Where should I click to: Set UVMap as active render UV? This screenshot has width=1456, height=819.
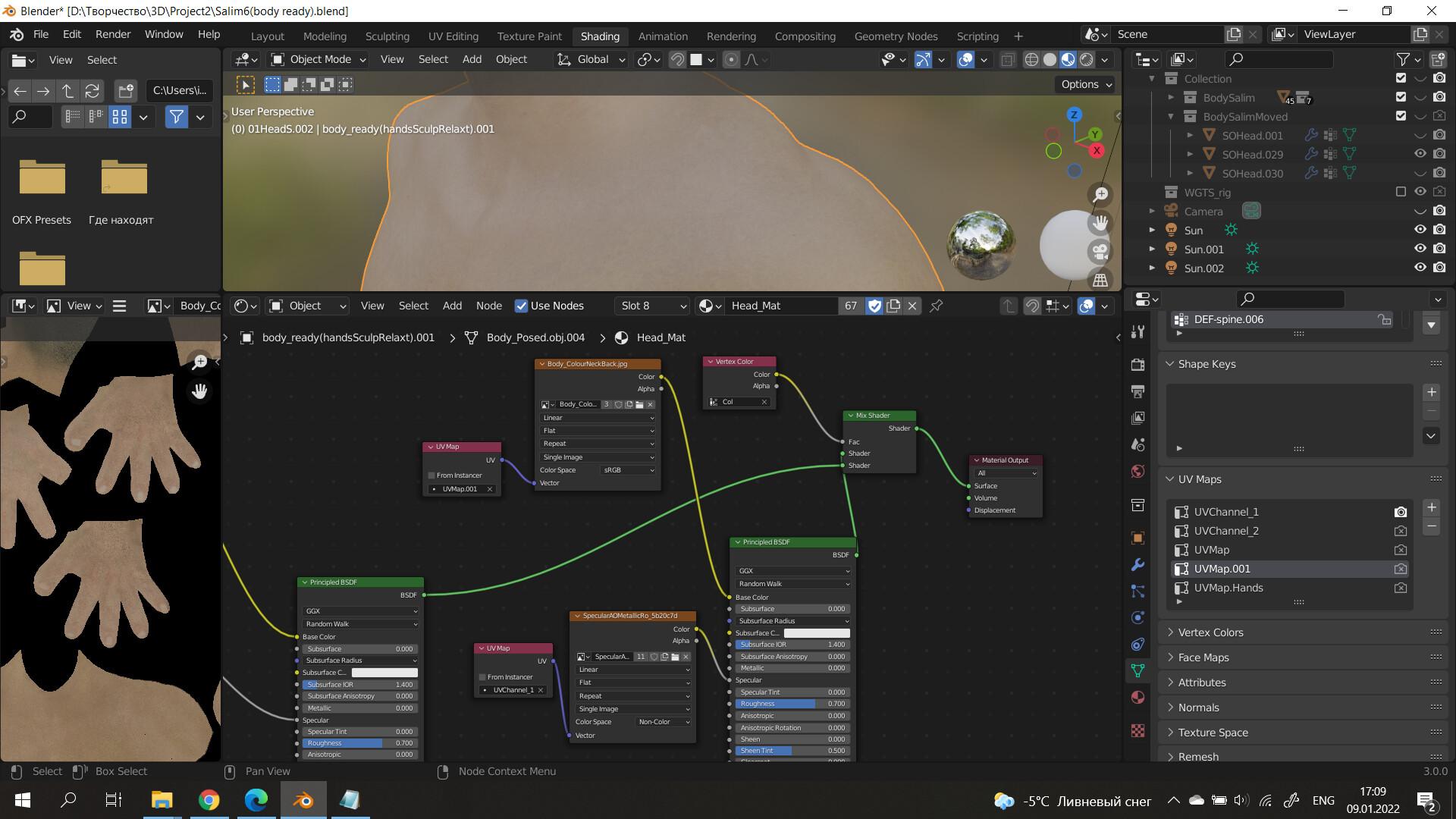[1401, 550]
